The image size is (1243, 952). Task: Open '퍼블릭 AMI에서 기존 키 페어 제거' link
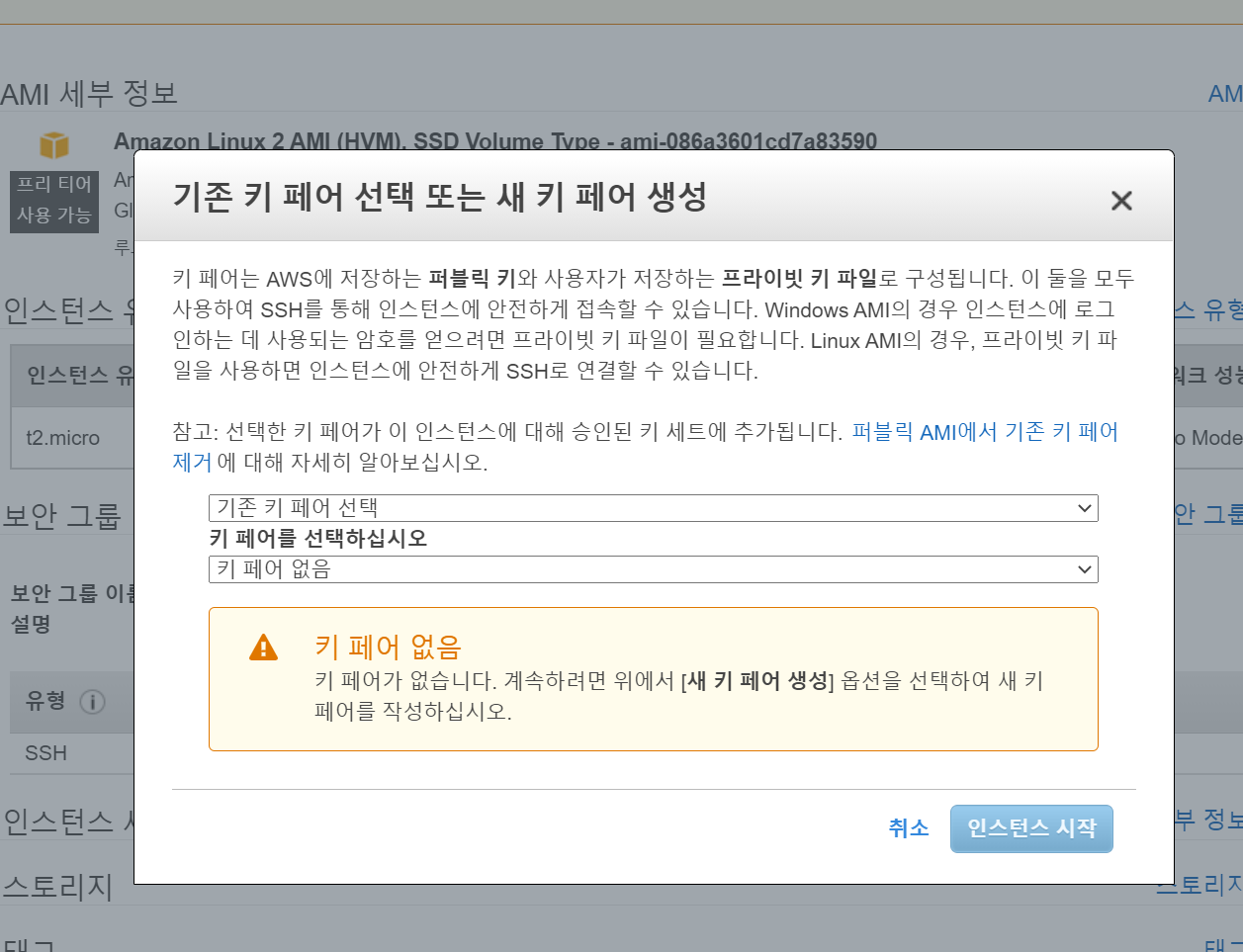point(985,432)
